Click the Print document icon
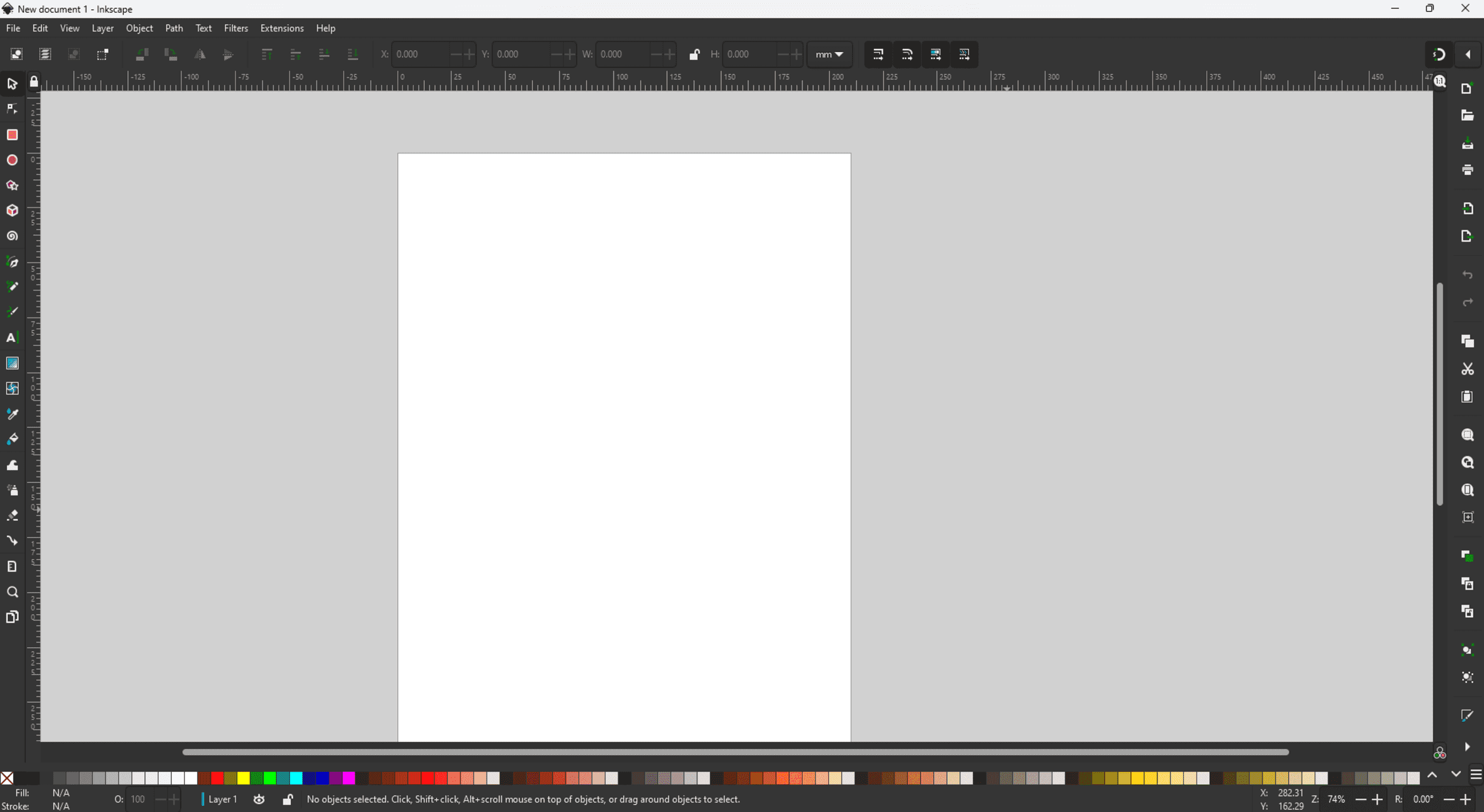This screenshot has width=1484, height=812. [1468, 170]
